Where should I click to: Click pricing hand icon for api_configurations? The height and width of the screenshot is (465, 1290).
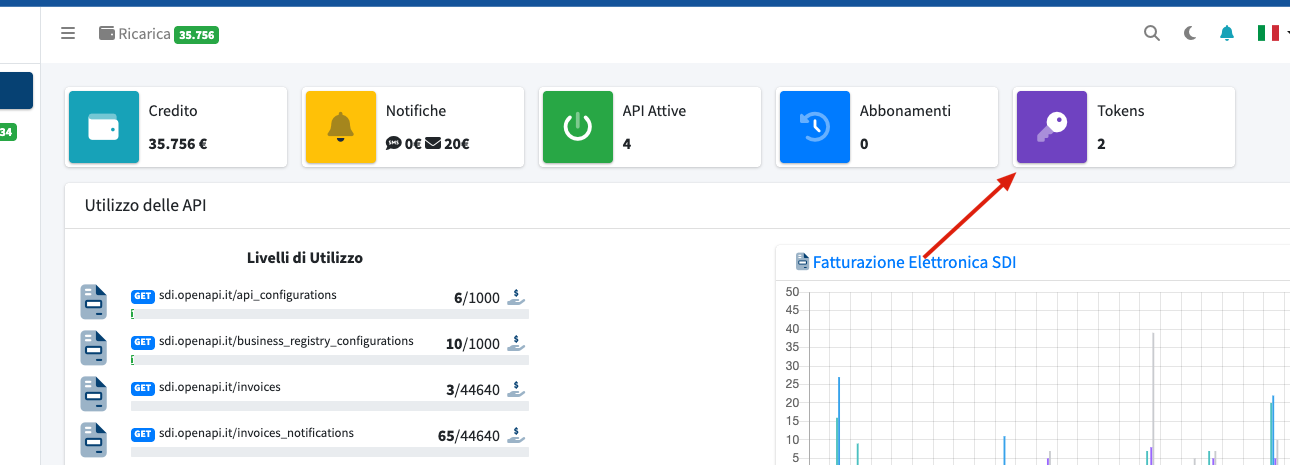tap(516, 297)
